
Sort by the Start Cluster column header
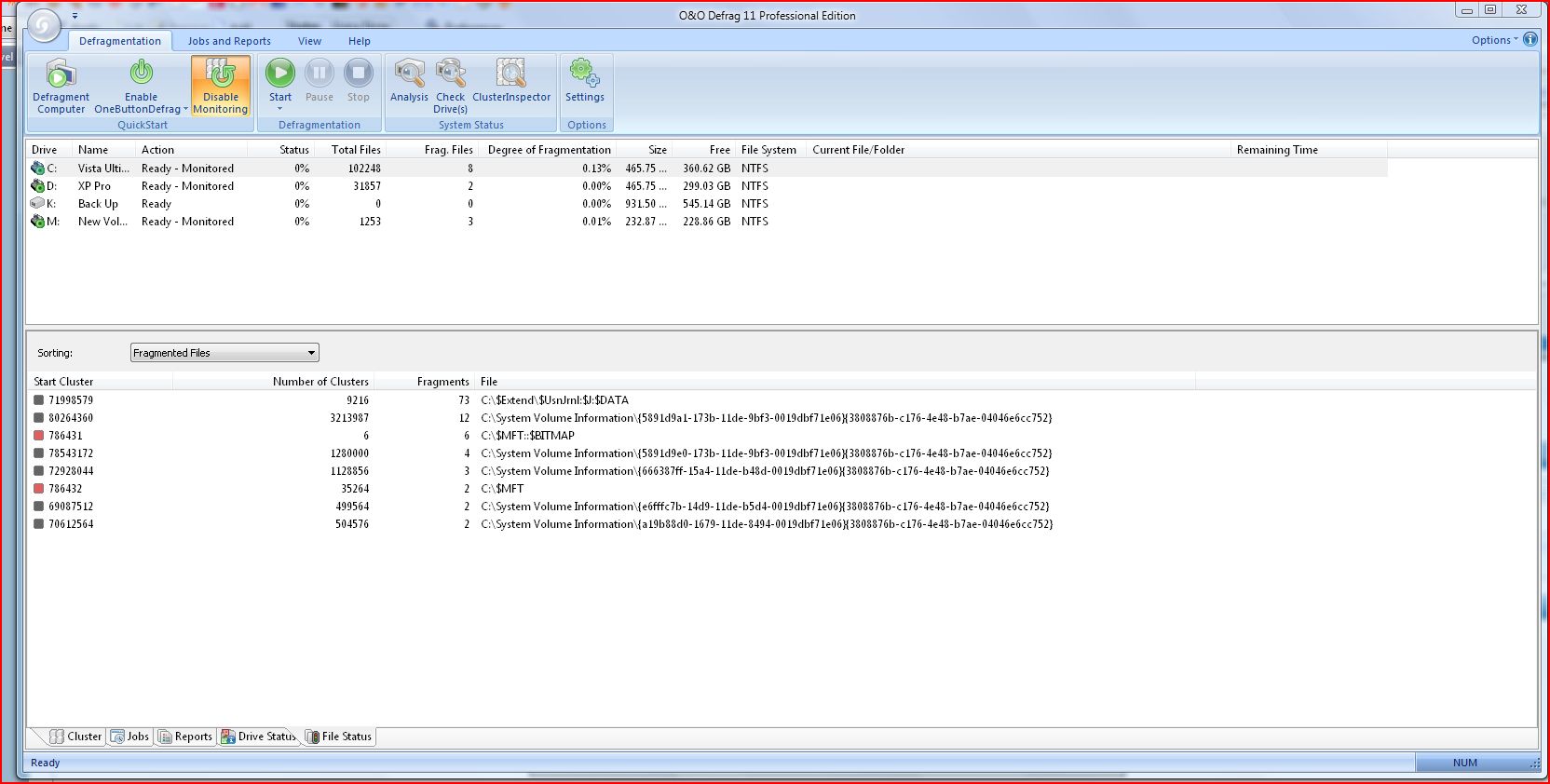point(101,382)
